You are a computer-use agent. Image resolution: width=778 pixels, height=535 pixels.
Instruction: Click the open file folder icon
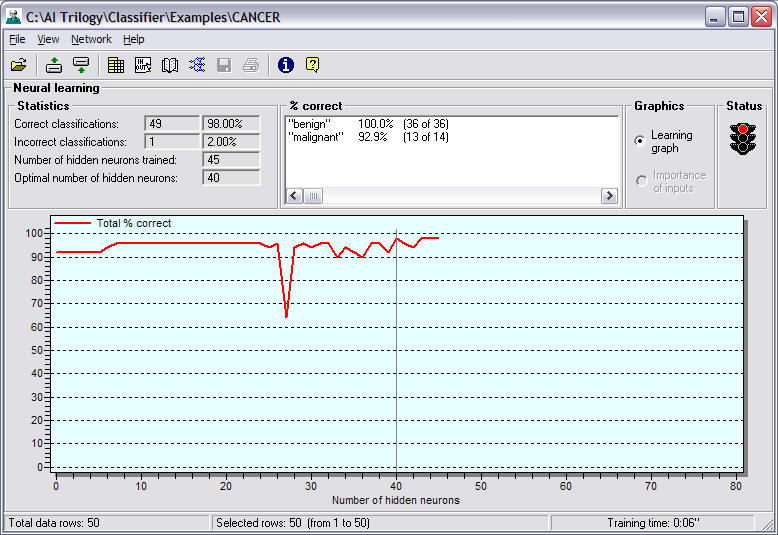click(19, 65)
